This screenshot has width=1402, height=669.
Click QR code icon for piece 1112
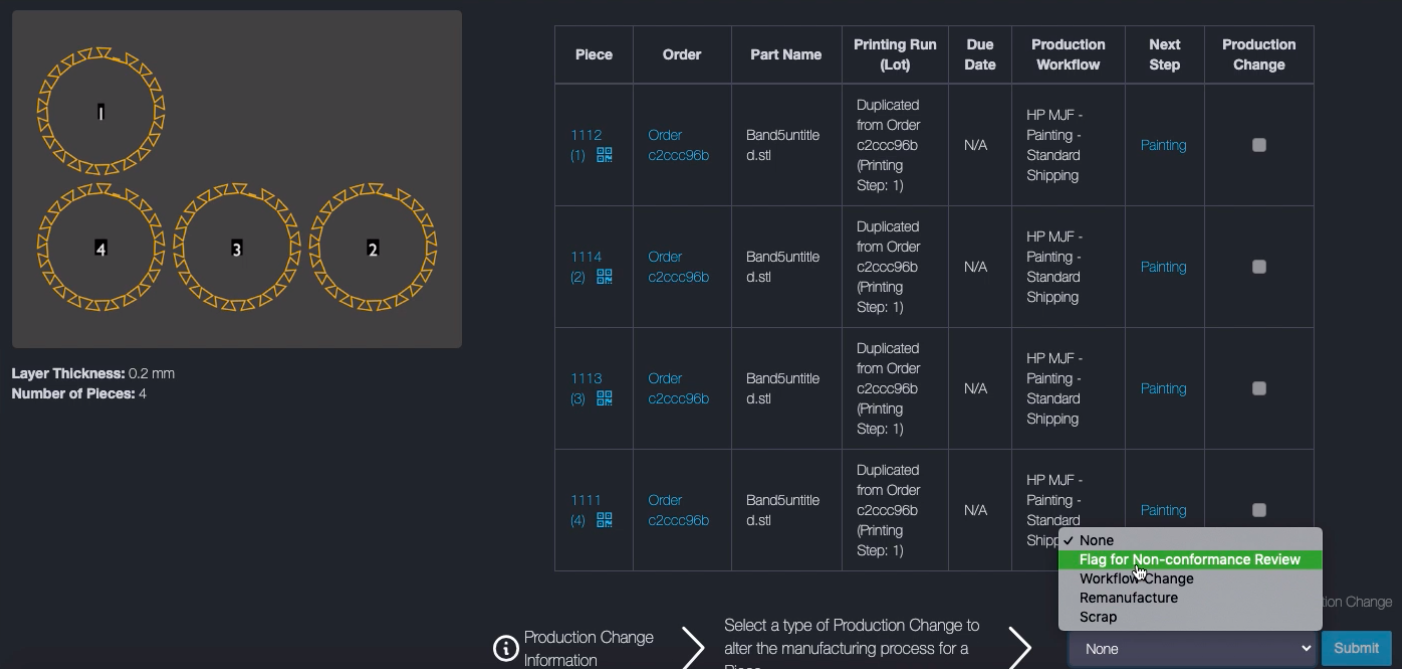coord(604,155)
